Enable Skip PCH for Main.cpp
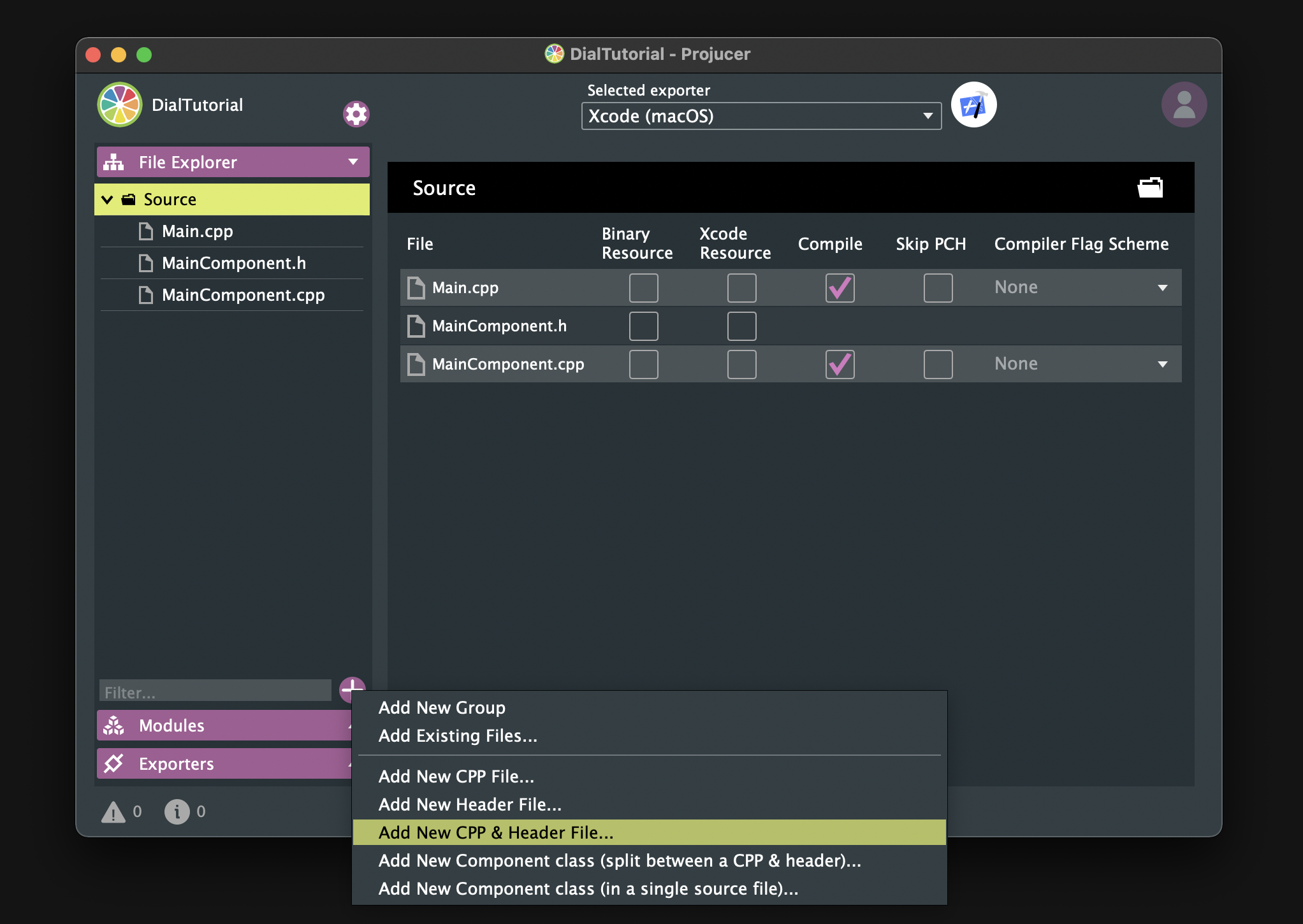Viewport: 1303px width, 924px height. coord(937,288)
